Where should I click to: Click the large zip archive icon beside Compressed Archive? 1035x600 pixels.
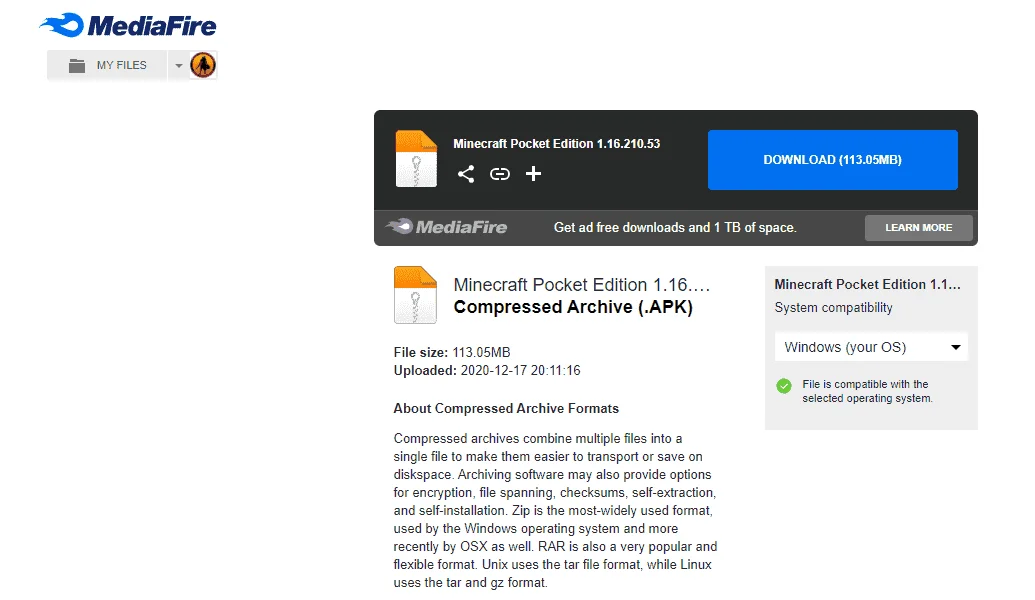pyautogui.click(x=415, y=295)
